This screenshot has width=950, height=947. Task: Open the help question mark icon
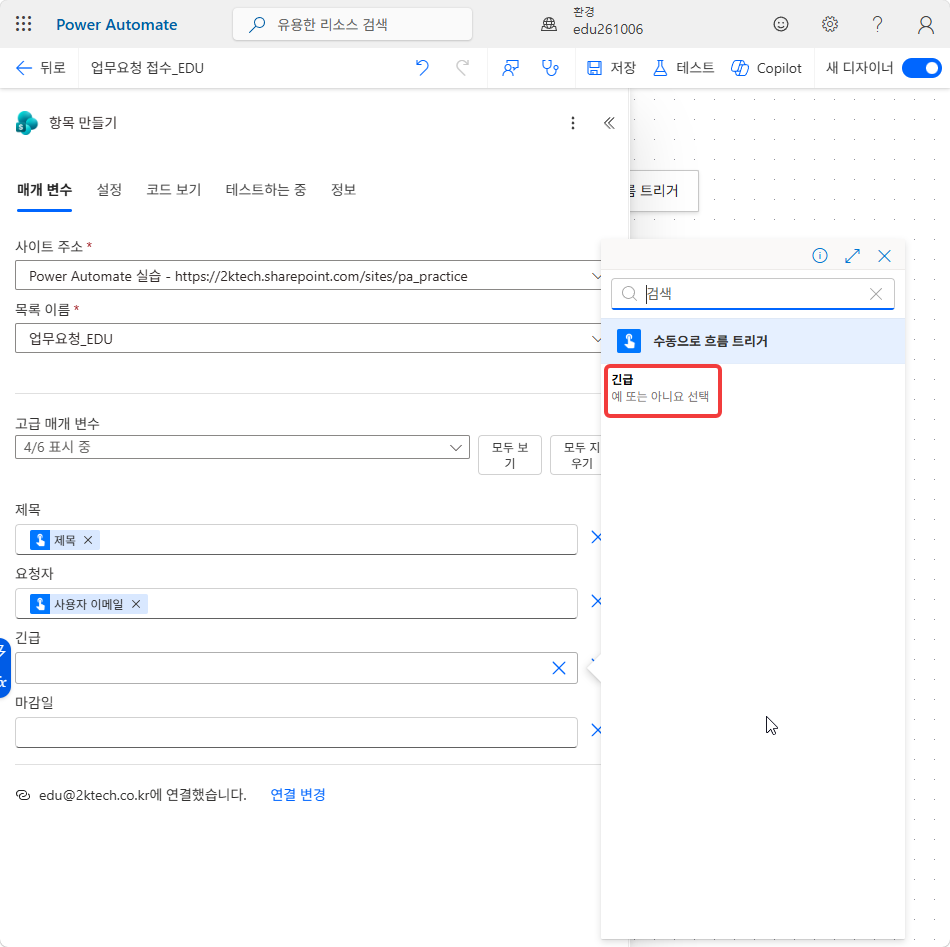877,24
